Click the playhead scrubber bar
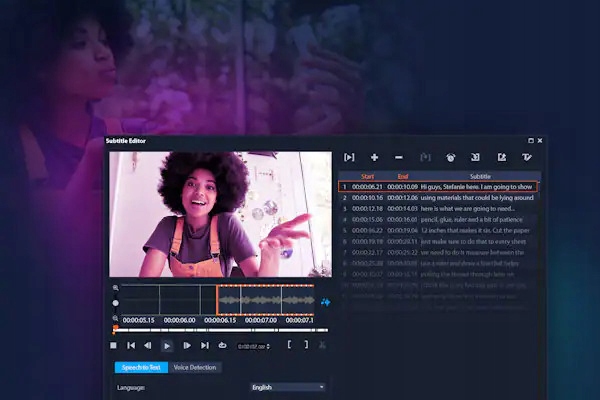This screenshot has width=600, height=400. coord(220,329)
